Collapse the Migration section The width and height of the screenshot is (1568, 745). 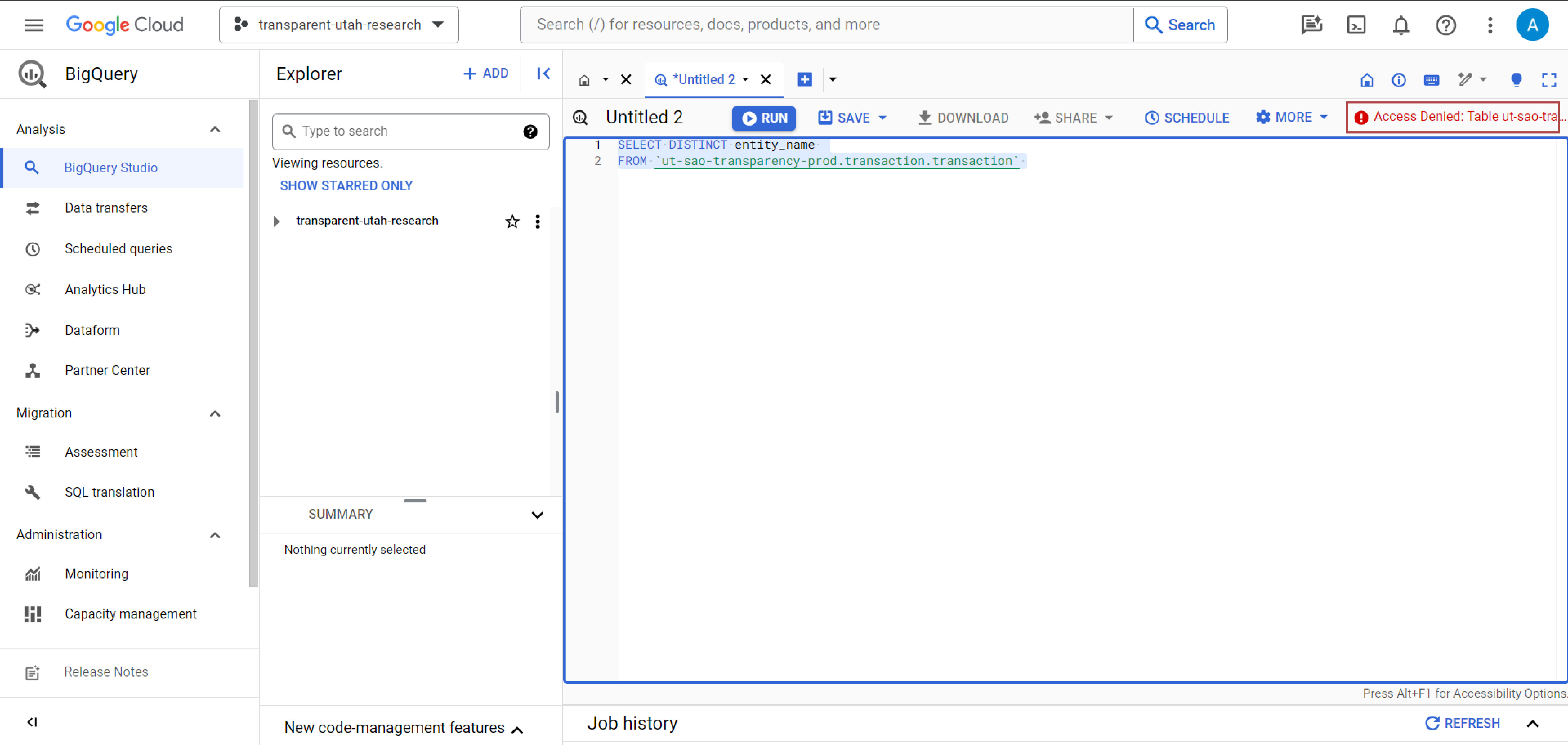tap(214, 413)
